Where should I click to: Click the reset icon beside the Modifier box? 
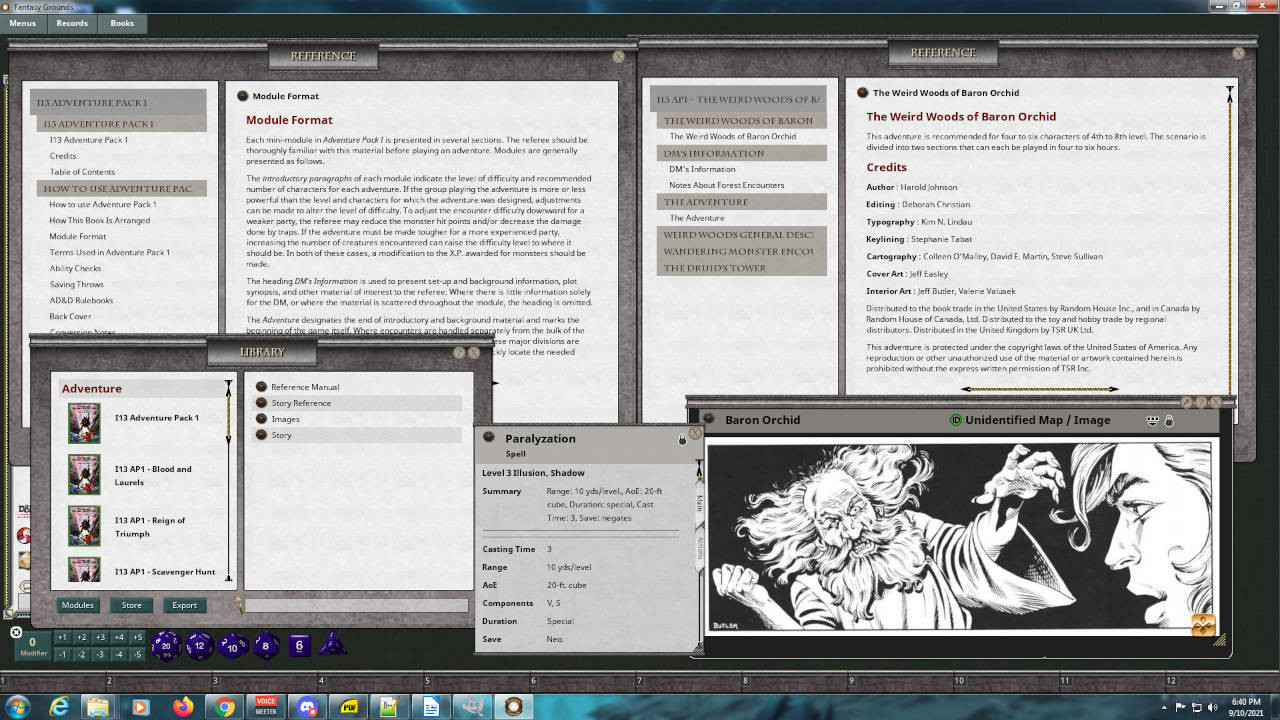16,631
